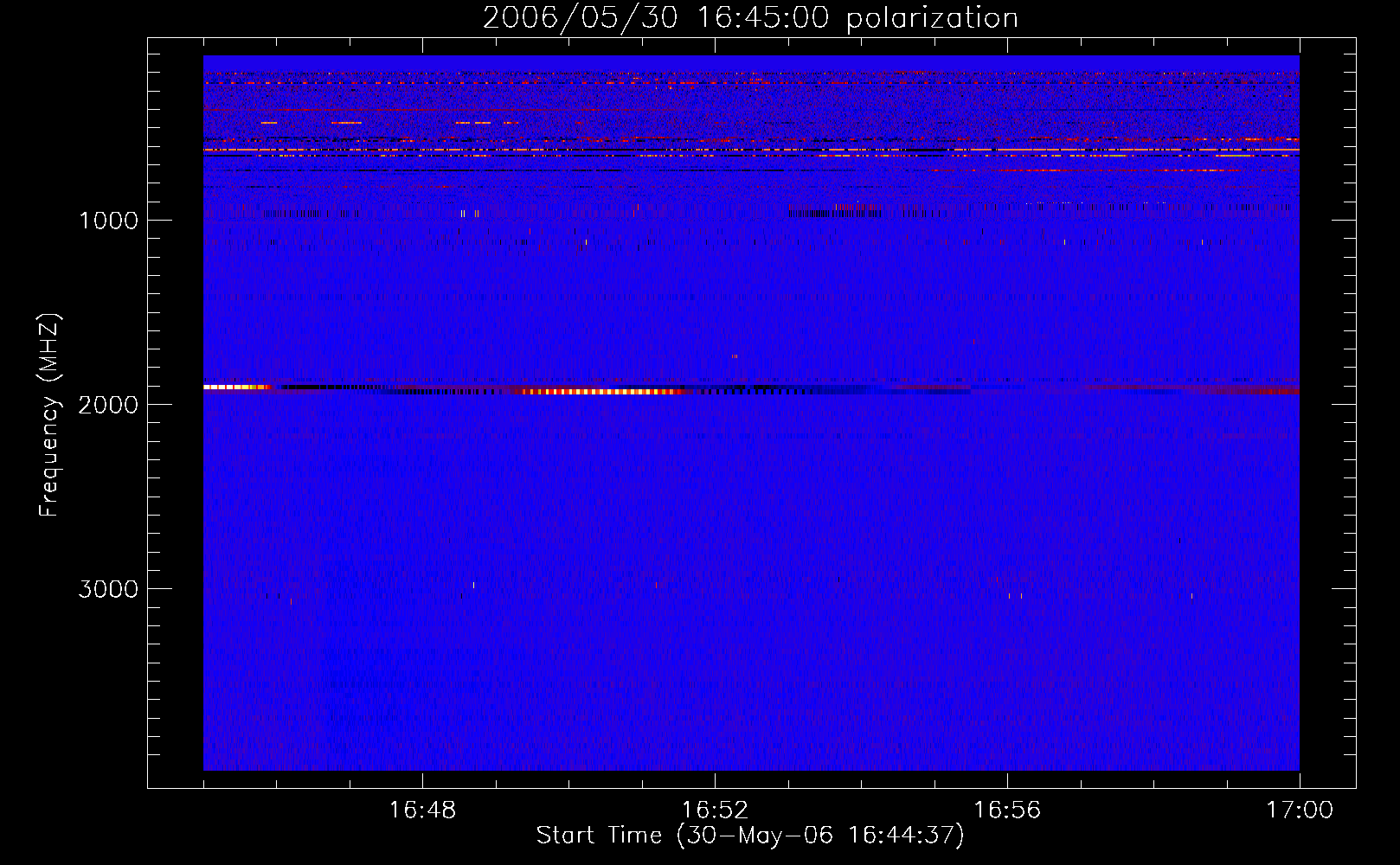Click the 16:52 time tick label

pyautogui.click(x=715, y=811)
